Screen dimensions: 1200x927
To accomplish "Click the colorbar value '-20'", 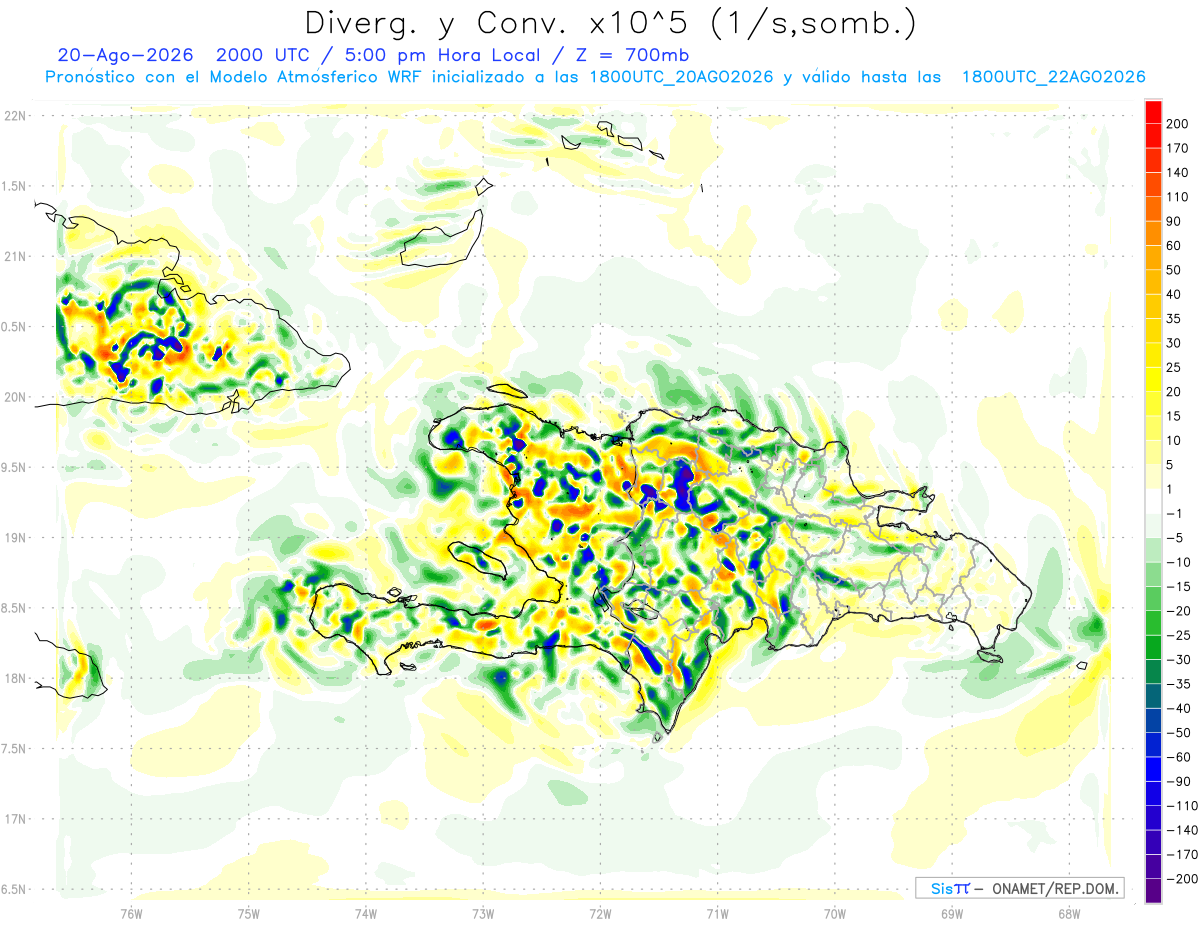I will point(1177,611).
